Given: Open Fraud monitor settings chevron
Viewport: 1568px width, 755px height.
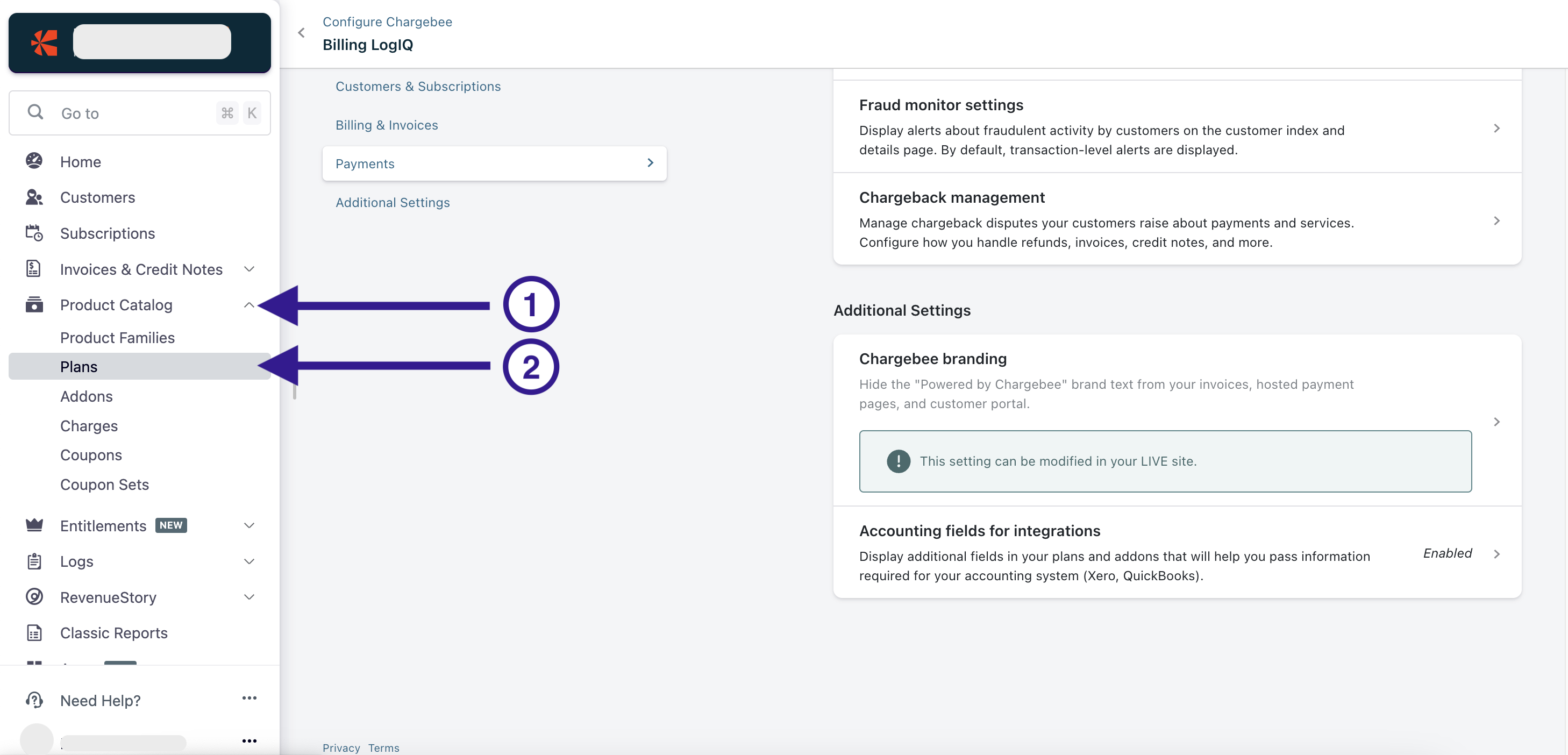Looking at the screenshot, I should [x=1497, y=128].
